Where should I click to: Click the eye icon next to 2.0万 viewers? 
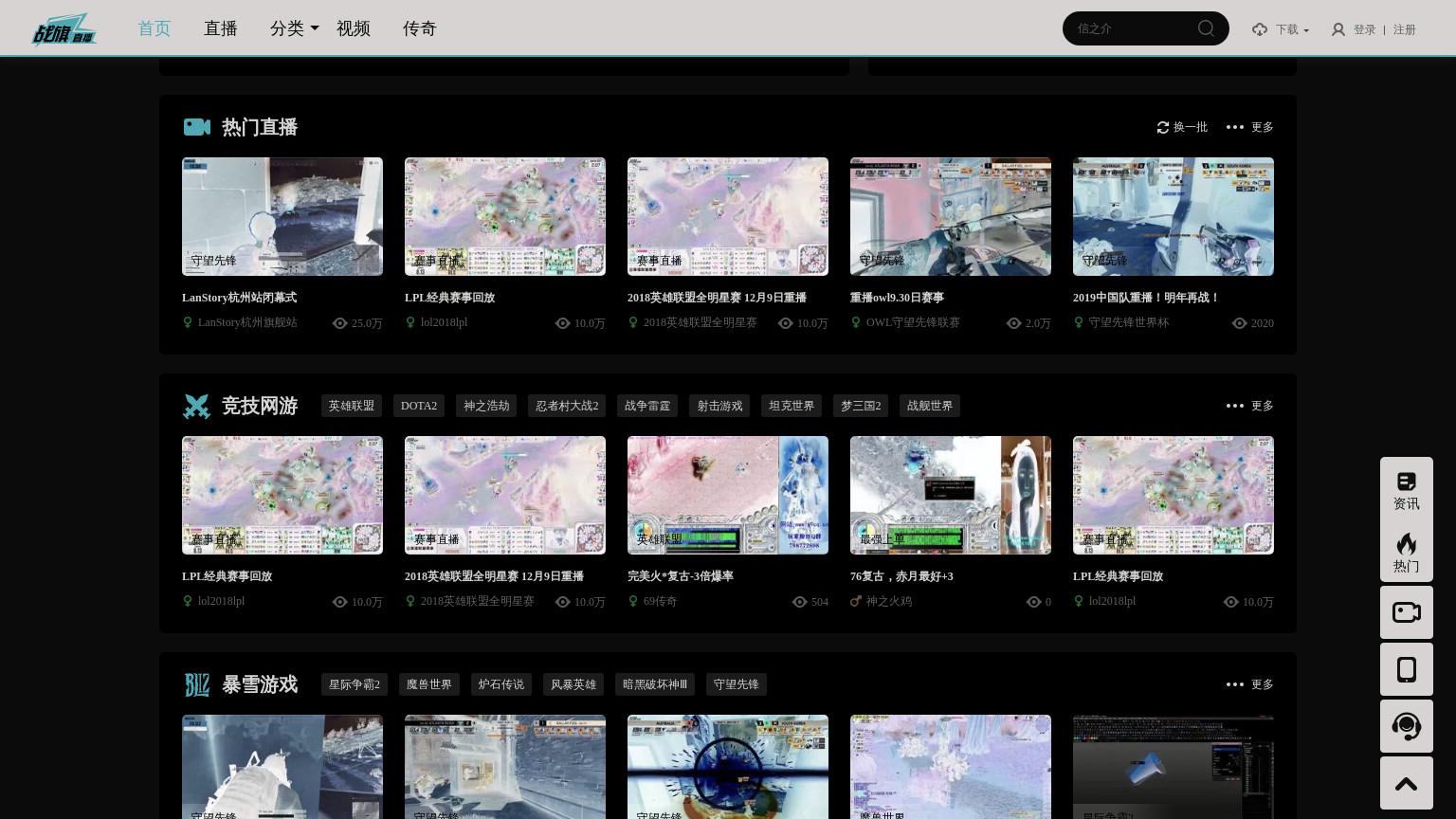tap(1013, 323)
